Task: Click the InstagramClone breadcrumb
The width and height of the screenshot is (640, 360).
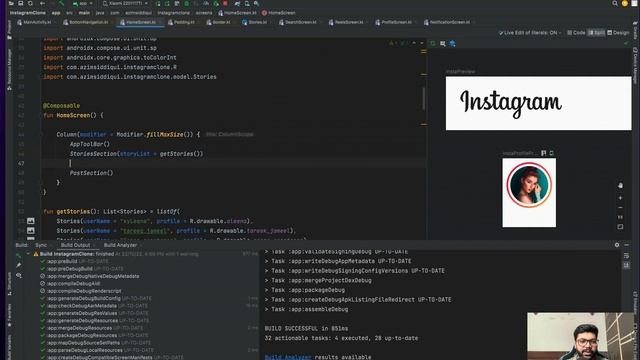Action: [x=27, y=13]
